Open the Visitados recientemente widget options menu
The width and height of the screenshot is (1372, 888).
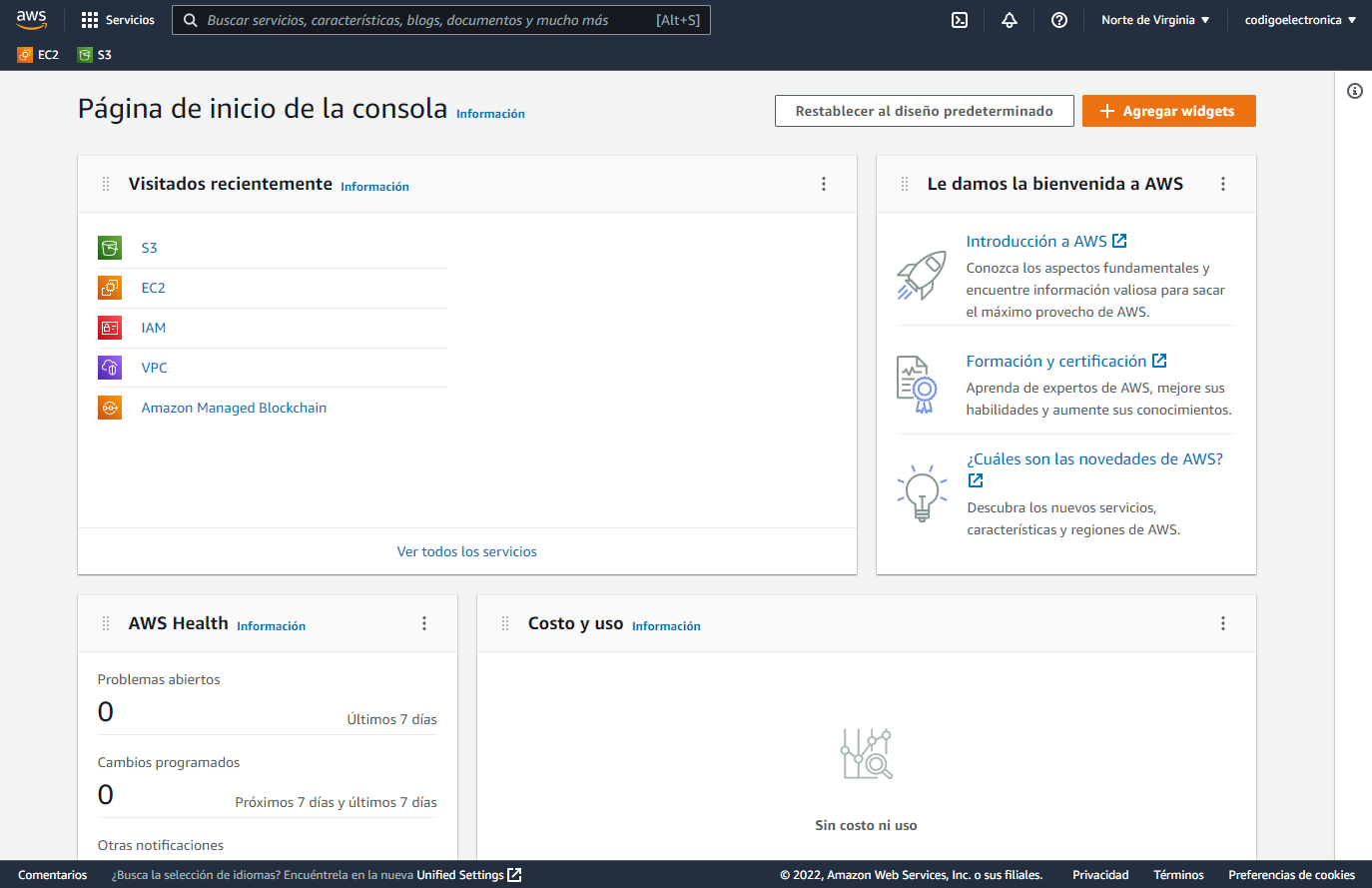[x=824, y=184]
